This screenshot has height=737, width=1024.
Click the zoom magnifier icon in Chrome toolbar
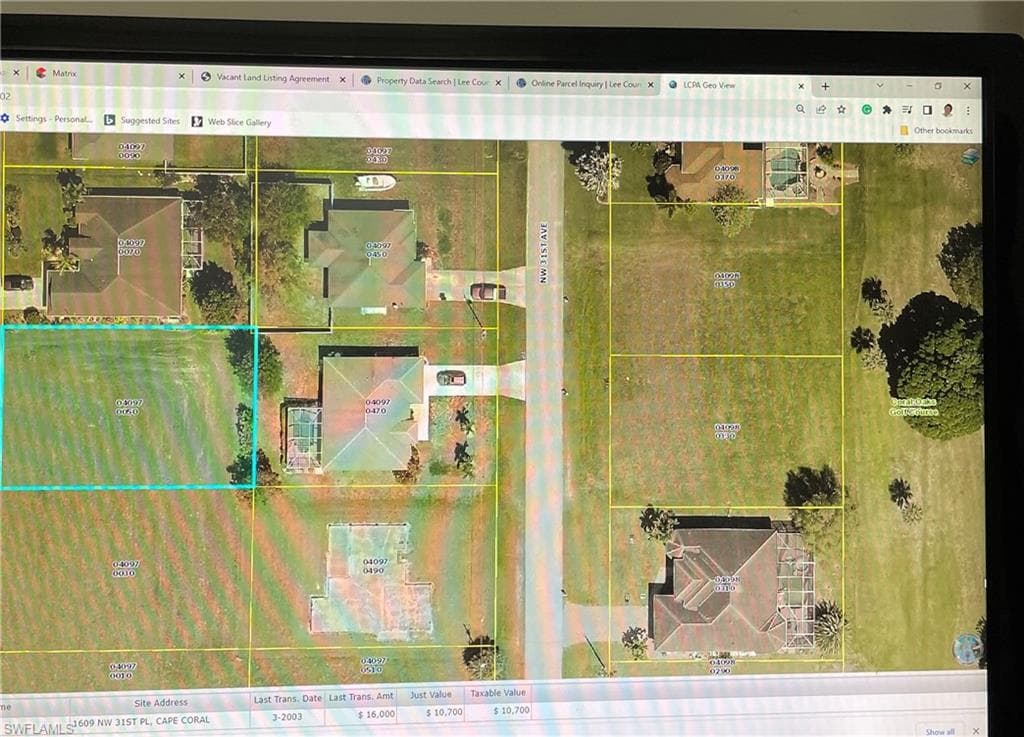click(800, 109)
